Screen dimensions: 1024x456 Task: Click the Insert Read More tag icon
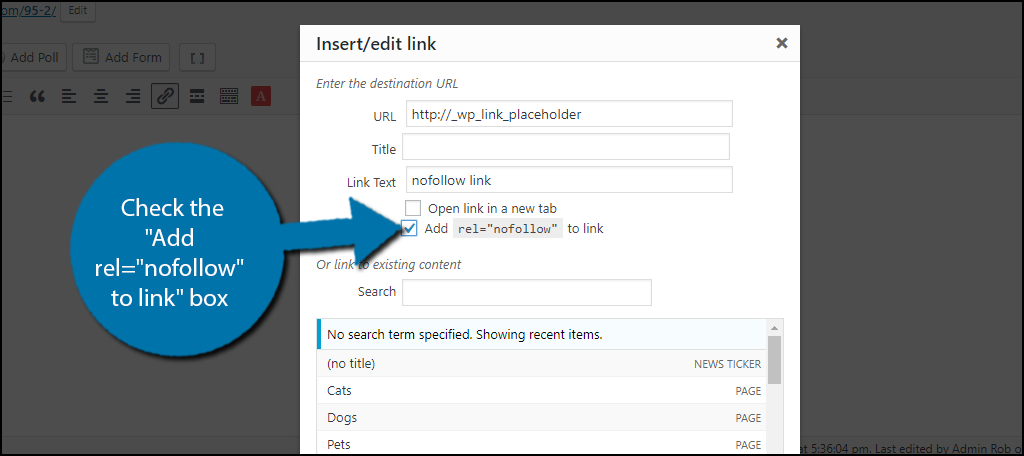[x=197, y=96]
